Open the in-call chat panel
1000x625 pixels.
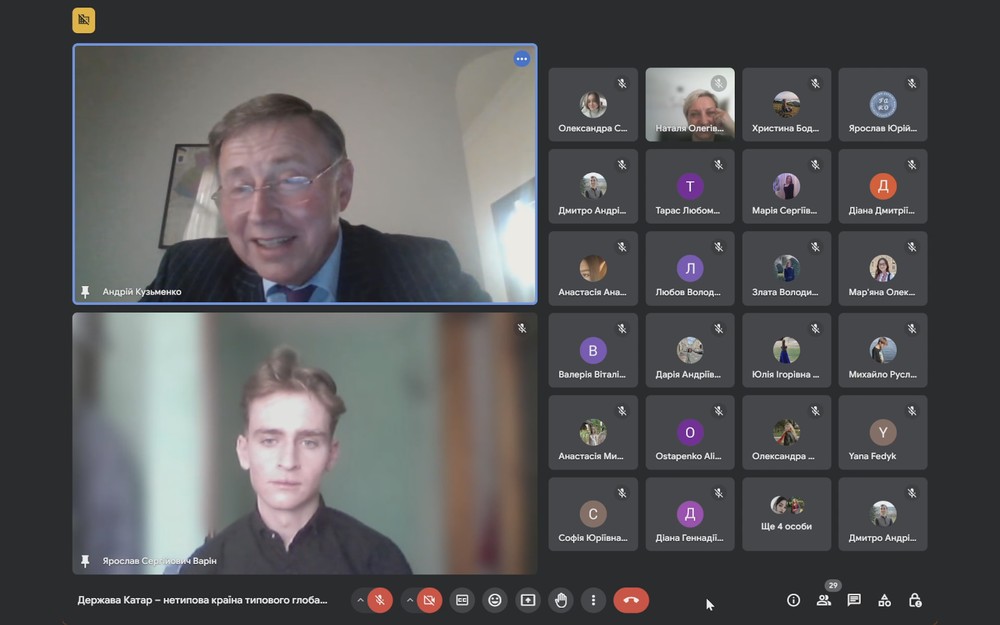(x=854, y=600)
